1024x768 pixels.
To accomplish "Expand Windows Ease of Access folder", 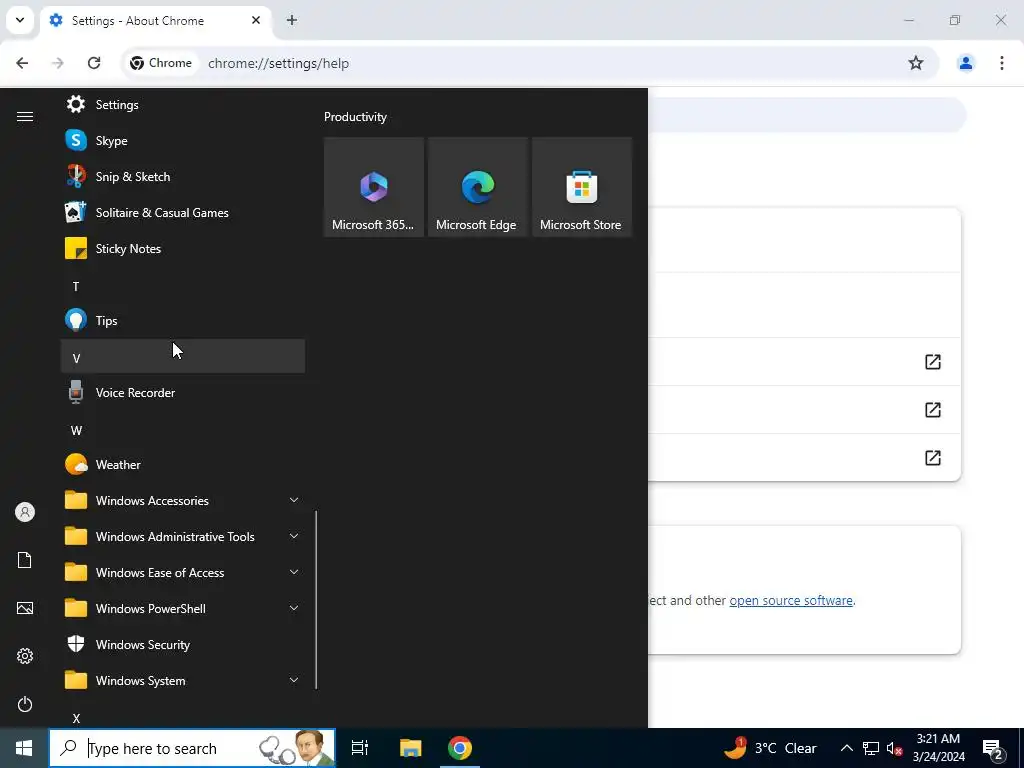I will click(183, 572).
